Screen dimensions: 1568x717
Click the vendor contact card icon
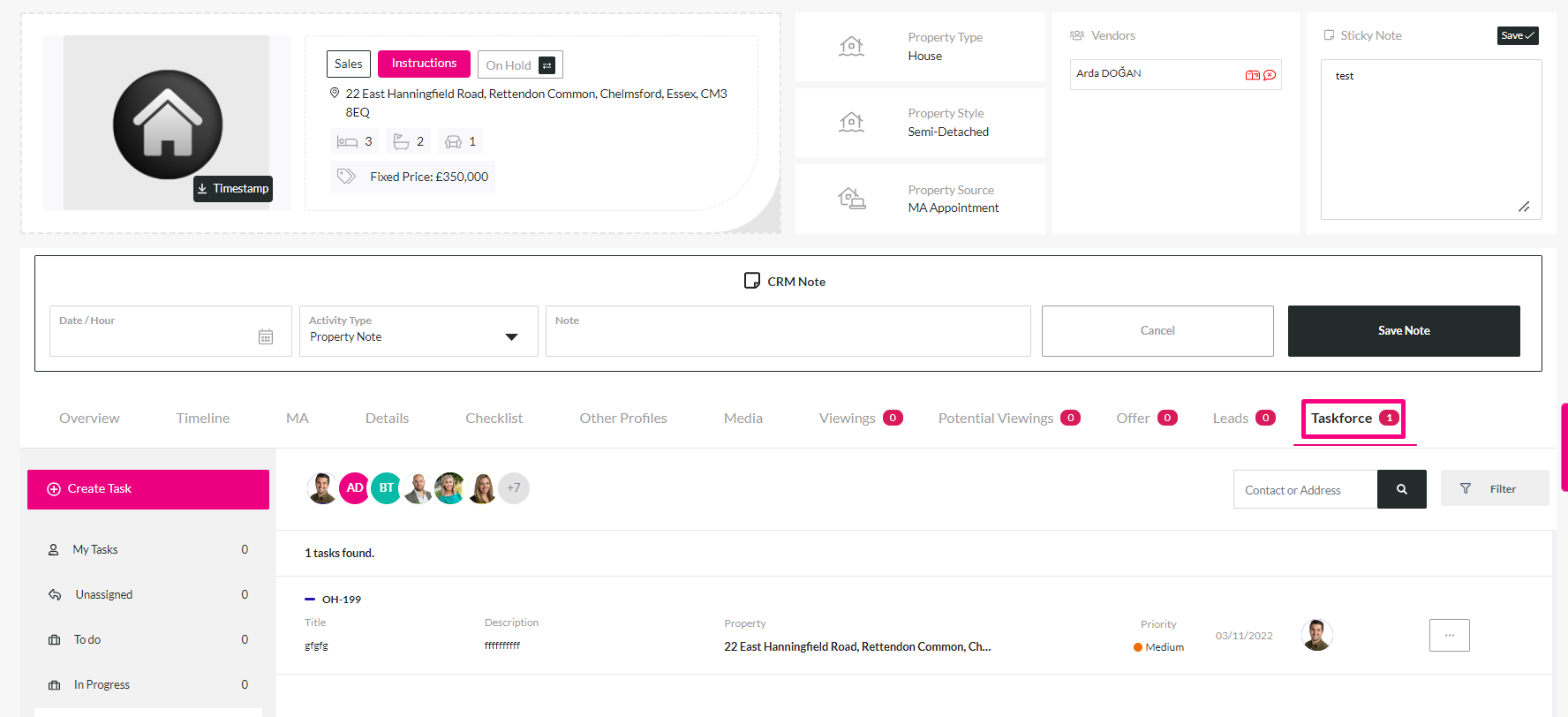pyautogui.click(x=1252, y=75)
